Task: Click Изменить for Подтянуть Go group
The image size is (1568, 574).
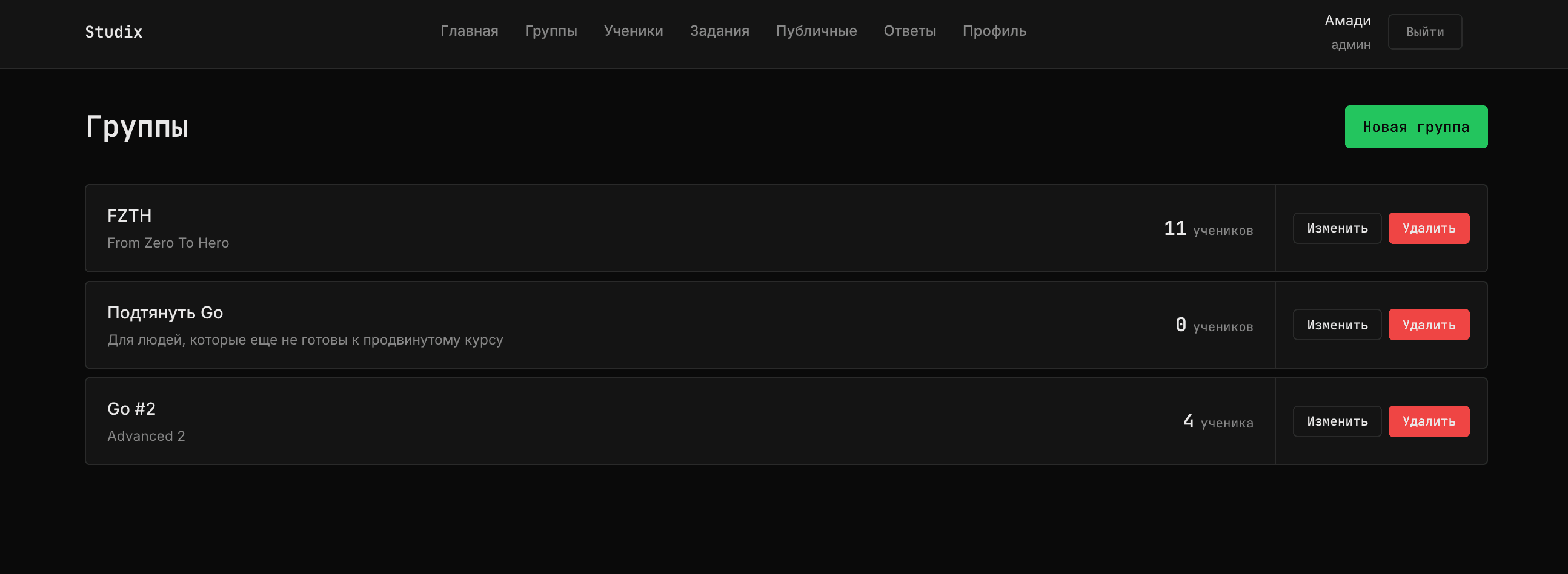Action: [x=1337, y=325]
